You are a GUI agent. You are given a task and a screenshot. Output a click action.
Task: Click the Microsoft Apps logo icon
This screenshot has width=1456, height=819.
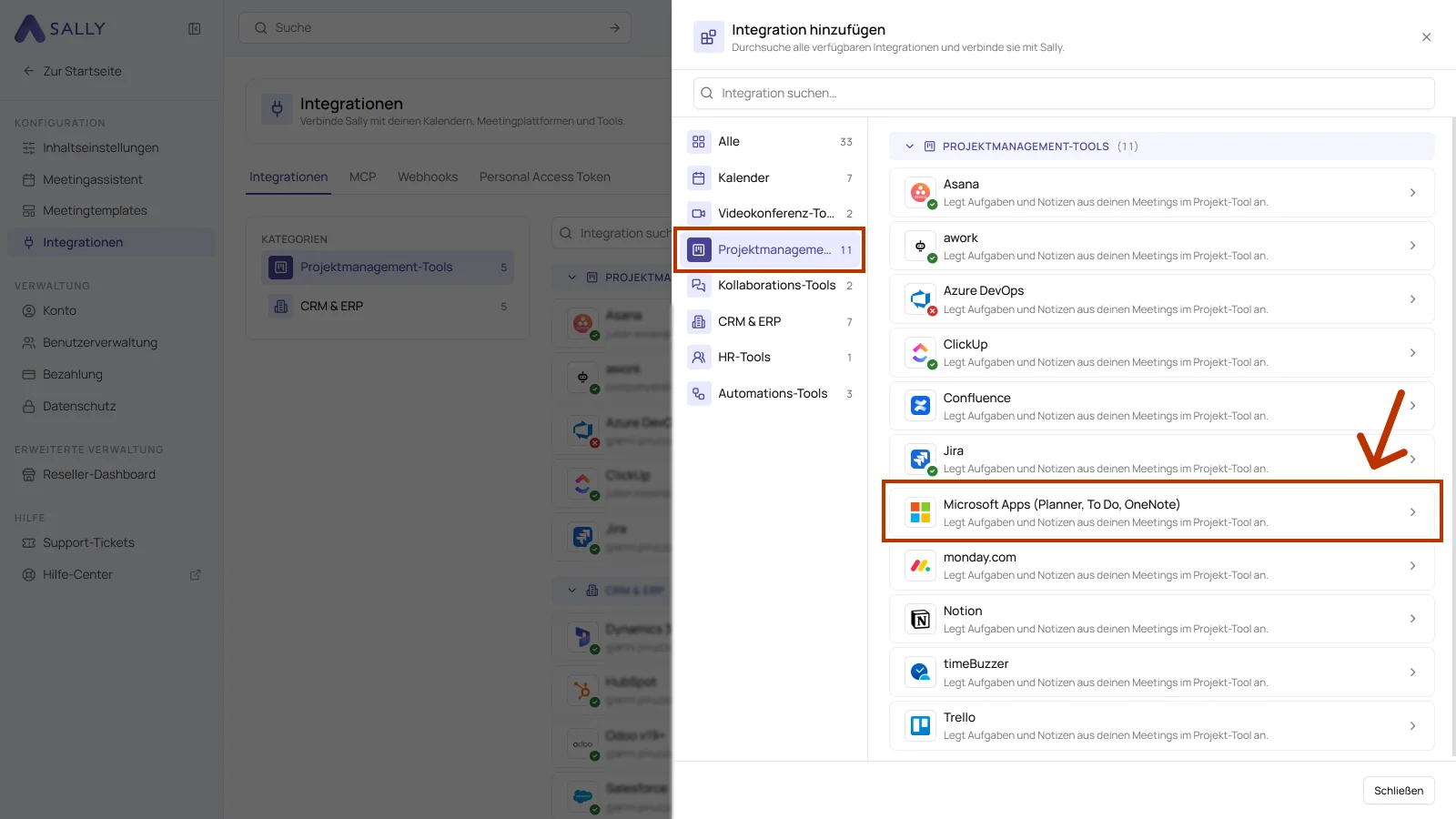920,512
